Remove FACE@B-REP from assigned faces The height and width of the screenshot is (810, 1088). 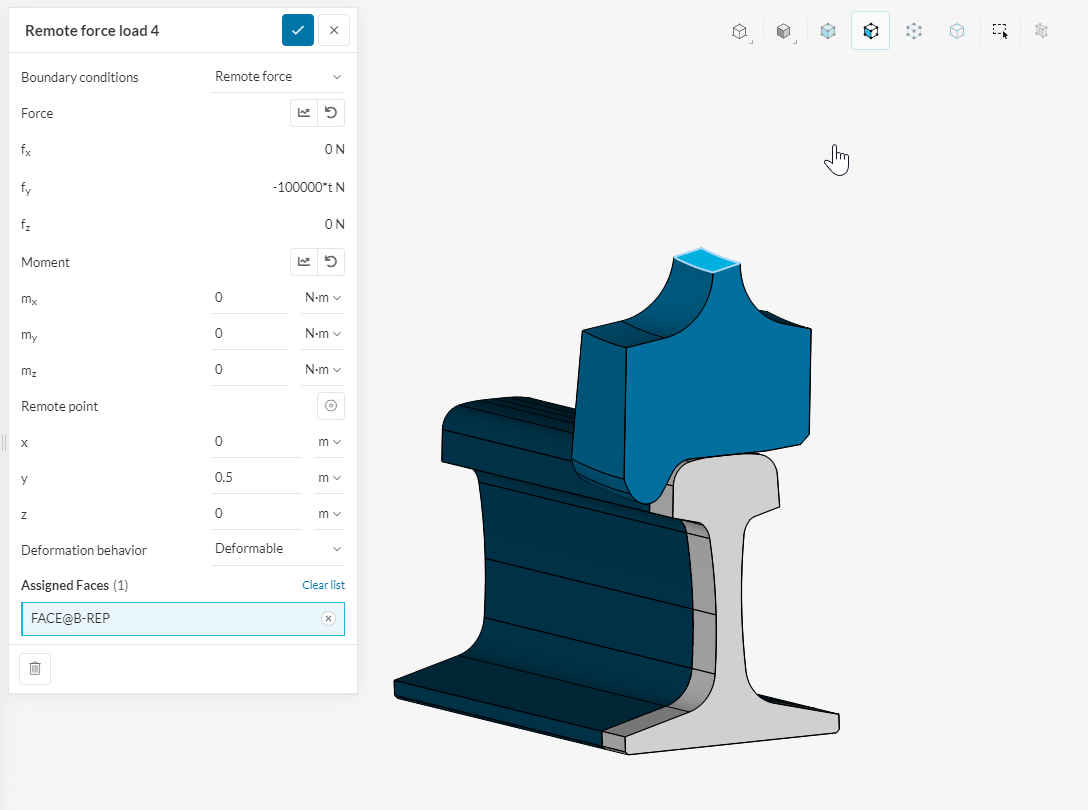click(x=328, y=619)
